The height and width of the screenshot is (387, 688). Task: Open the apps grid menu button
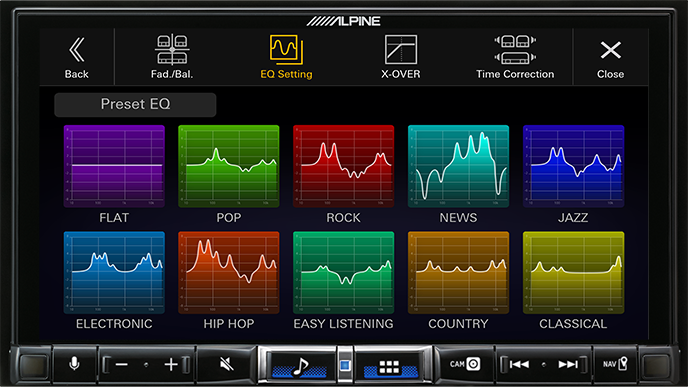(389, 366)
